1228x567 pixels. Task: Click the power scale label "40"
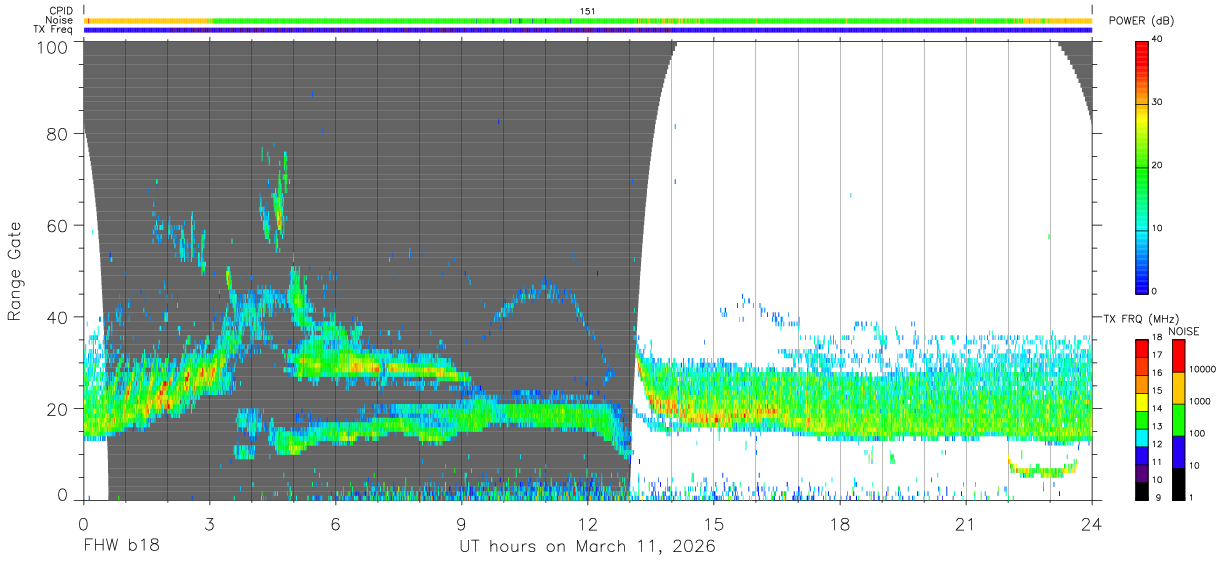[x=1158, y=40]
